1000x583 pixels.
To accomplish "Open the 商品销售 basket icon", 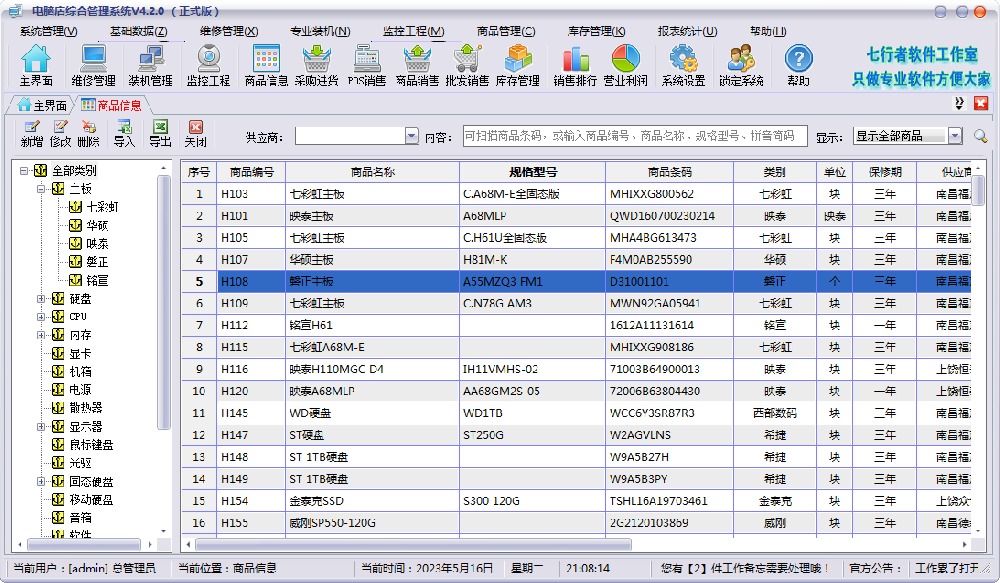I will click(x=417, y=65).
